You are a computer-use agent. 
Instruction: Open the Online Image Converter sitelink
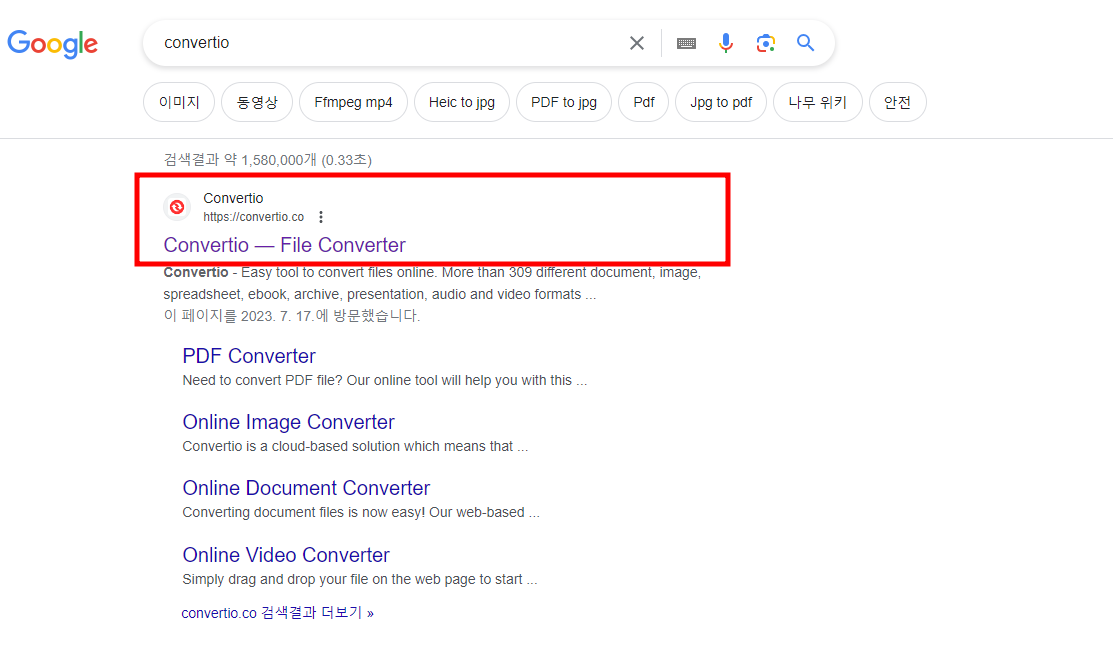point(288,422)
